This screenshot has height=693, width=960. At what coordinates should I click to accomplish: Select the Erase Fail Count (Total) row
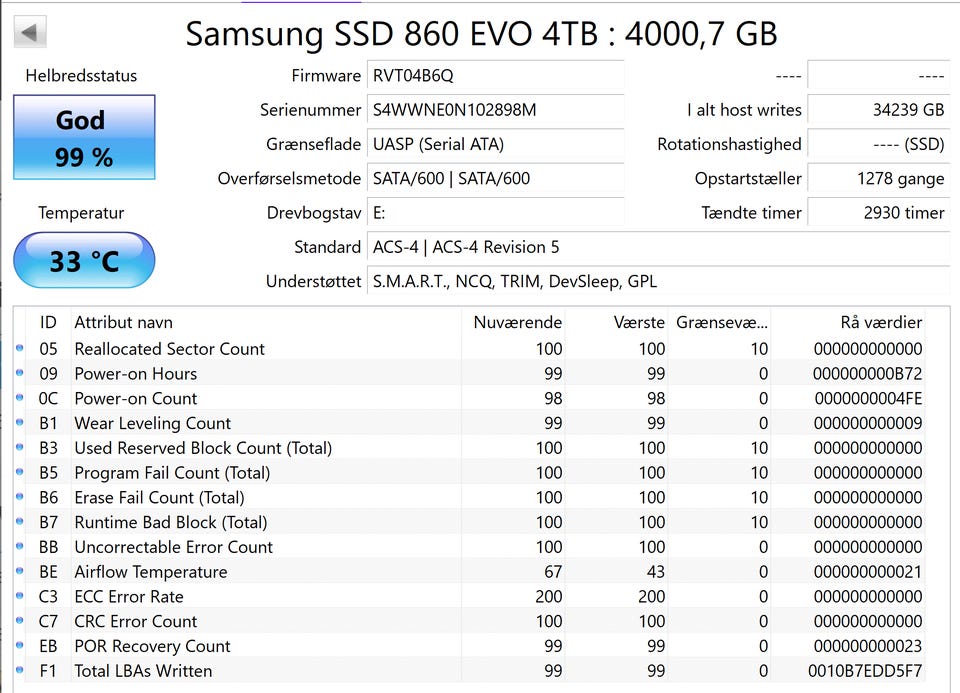click(x=470, y=498)
